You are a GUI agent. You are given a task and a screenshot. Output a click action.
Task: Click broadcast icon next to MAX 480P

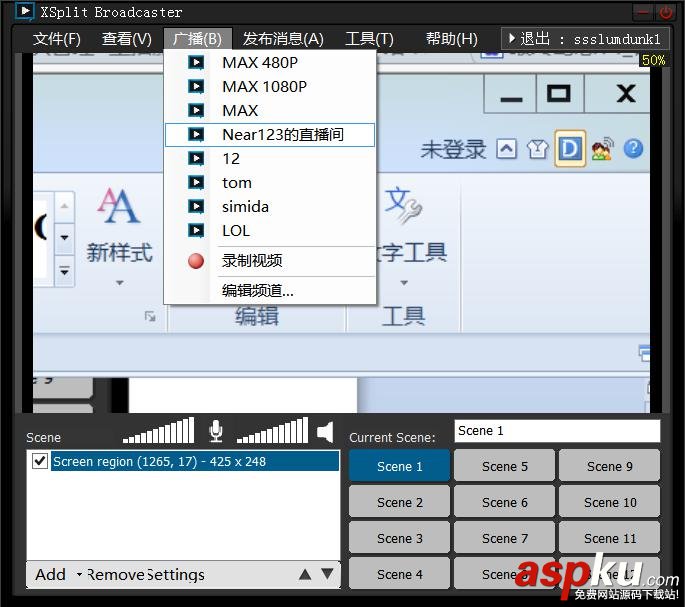coord(196,62)
